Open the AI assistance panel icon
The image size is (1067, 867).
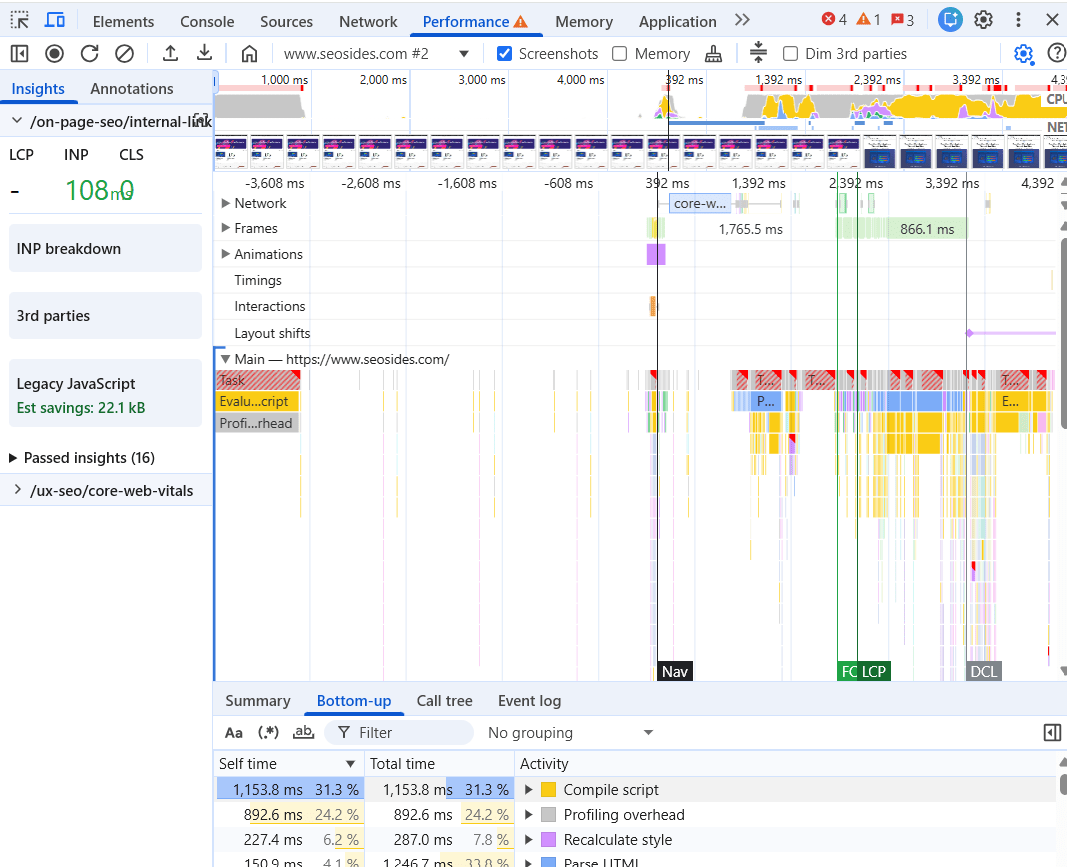pyautogui.click(x=950, y=20)
